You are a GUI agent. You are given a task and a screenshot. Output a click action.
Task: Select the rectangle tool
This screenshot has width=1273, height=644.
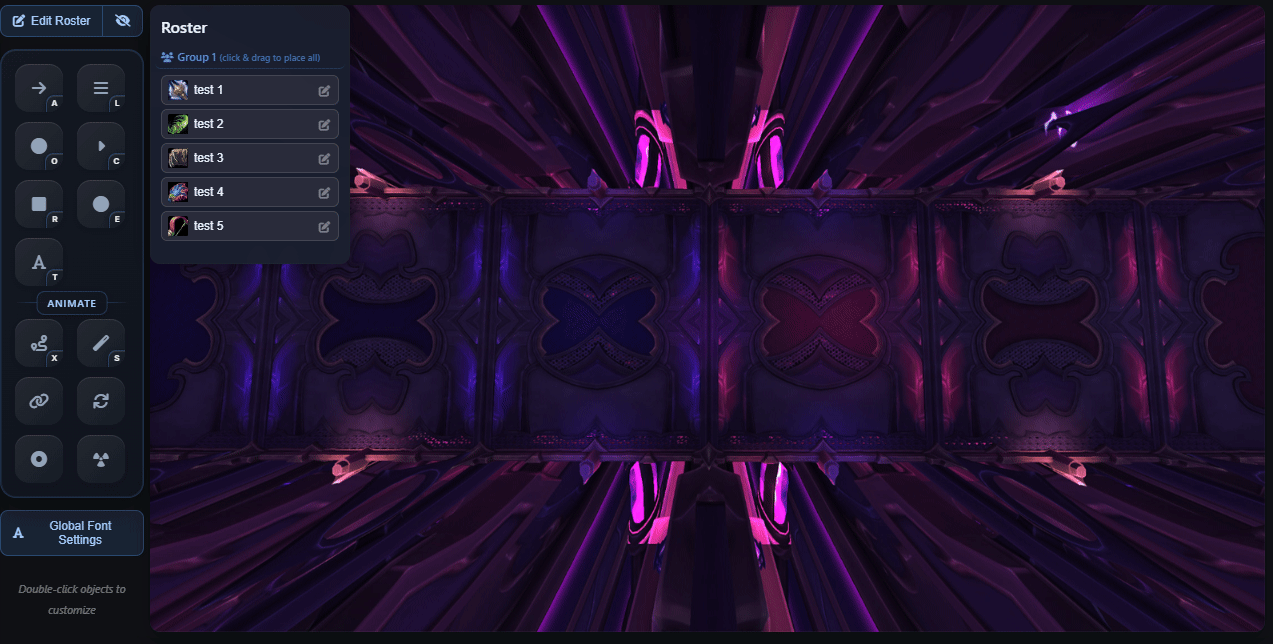point(39,204)
